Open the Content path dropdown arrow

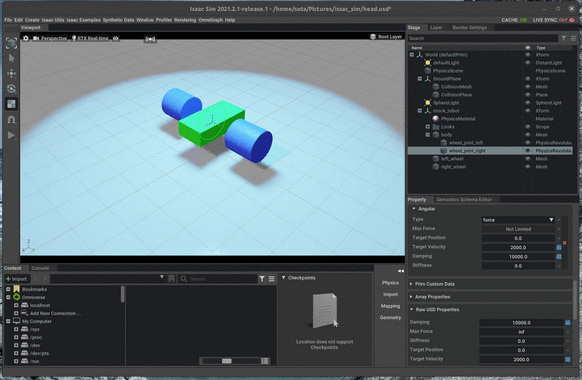161,277
